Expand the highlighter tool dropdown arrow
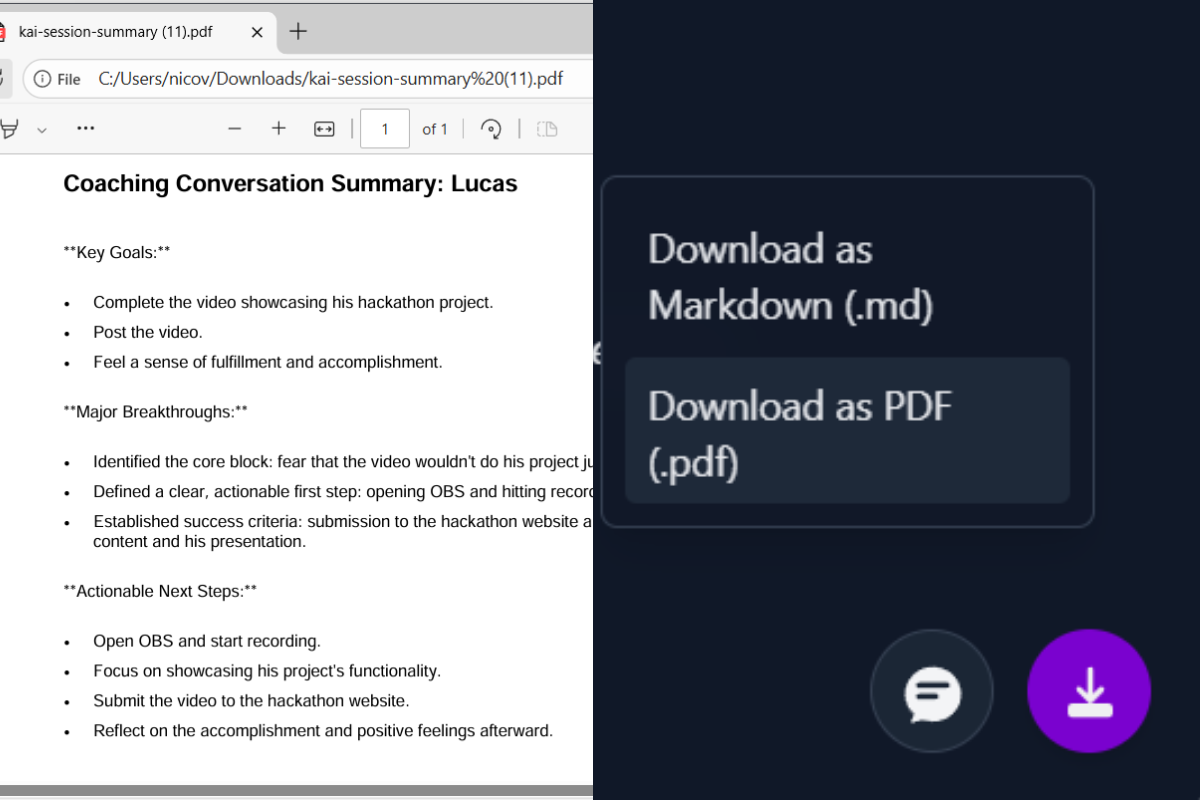Viewport: 1200px width, 800px height. [42, 130]
